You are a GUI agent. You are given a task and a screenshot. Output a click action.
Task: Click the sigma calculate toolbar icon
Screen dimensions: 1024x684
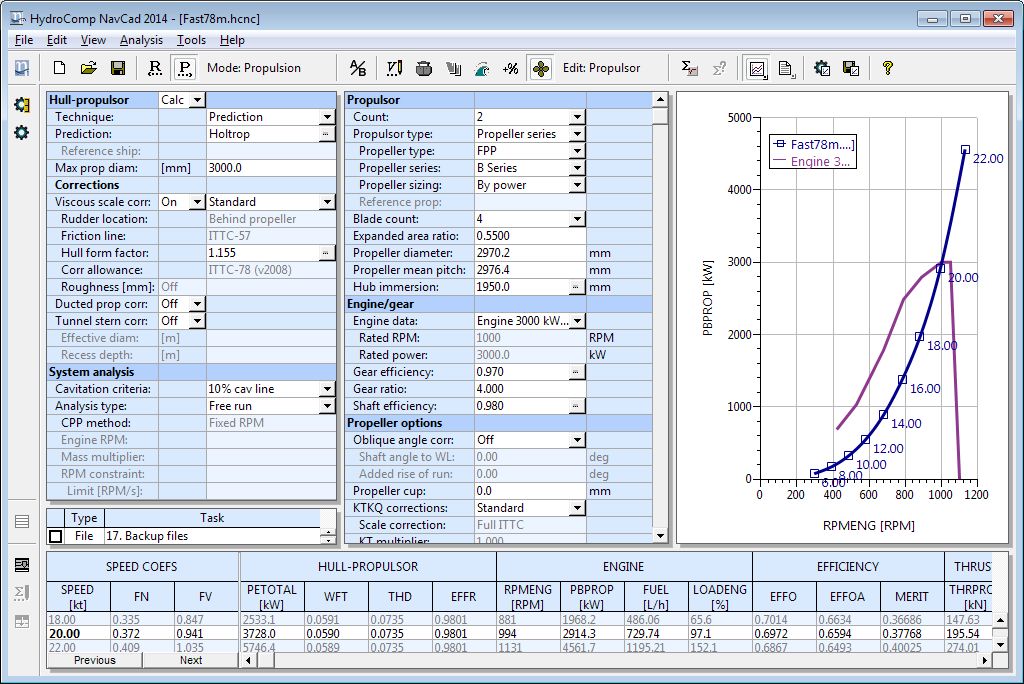tap(690, 68)
